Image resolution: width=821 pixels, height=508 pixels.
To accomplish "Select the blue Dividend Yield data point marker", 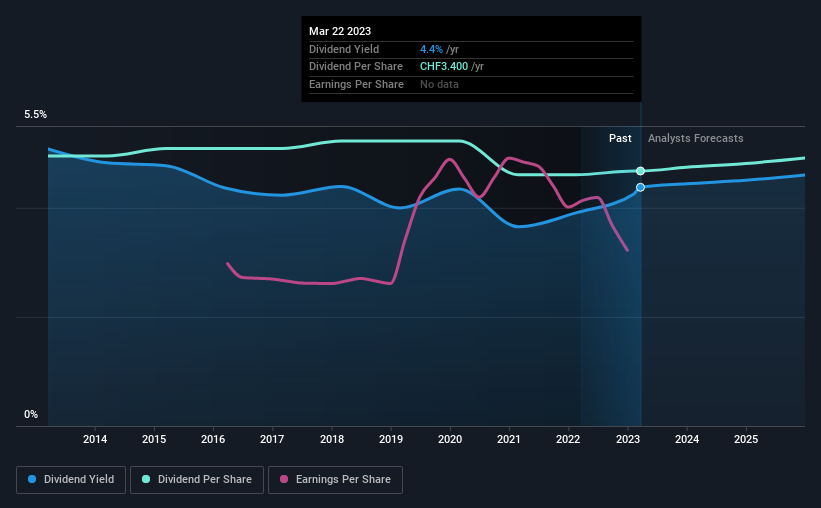I will (640, 187).
